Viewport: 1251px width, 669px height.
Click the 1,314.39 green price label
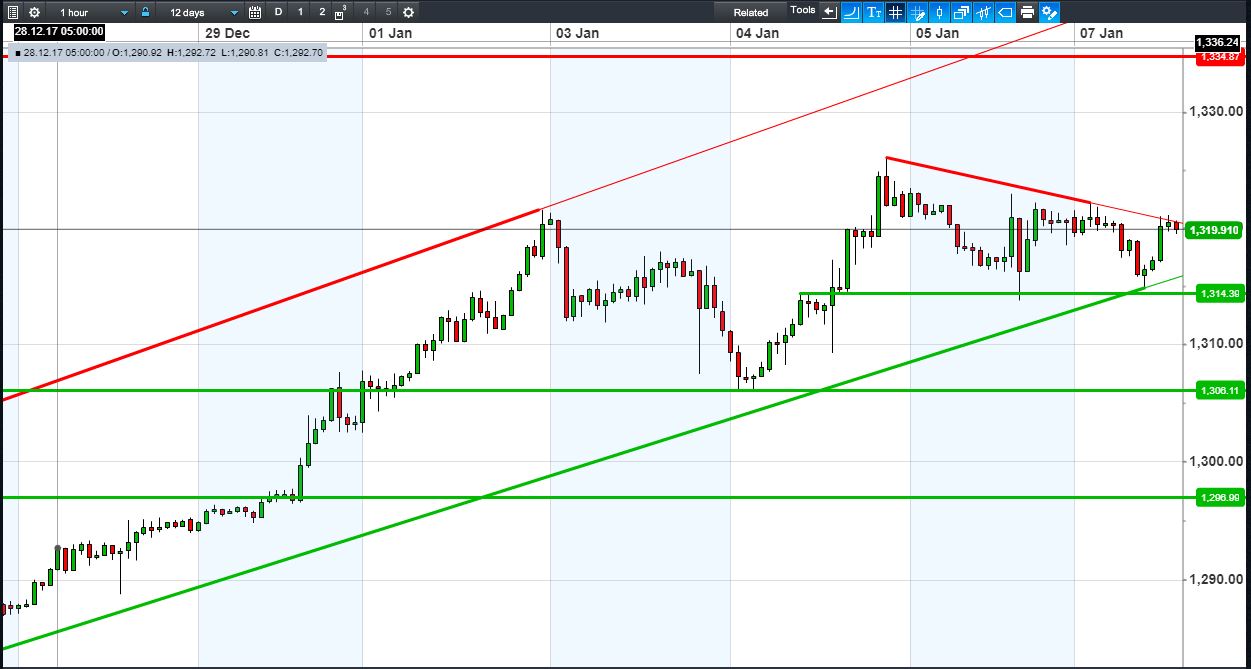[x=1219, y=293]
